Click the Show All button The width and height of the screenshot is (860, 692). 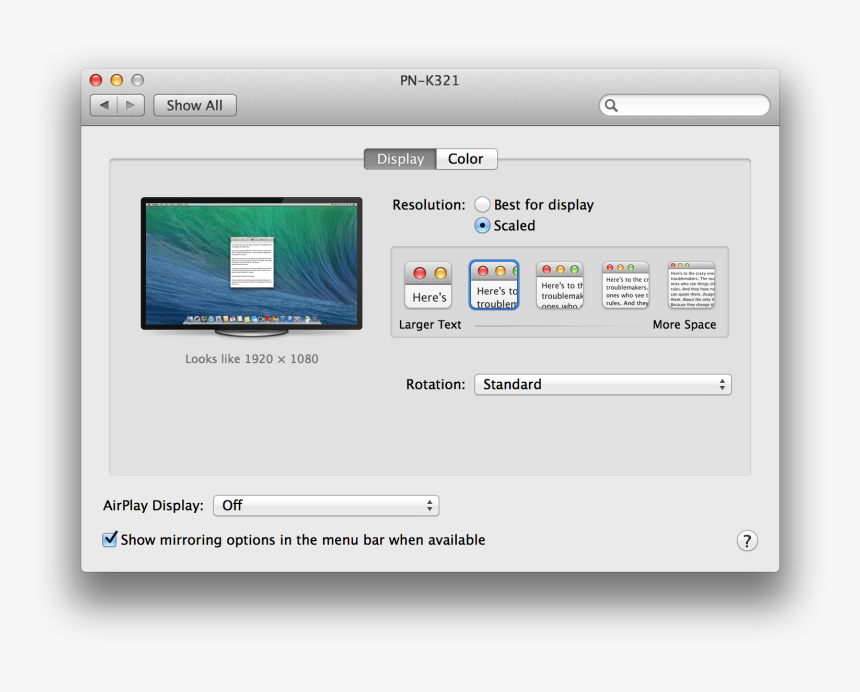point(195,105)
